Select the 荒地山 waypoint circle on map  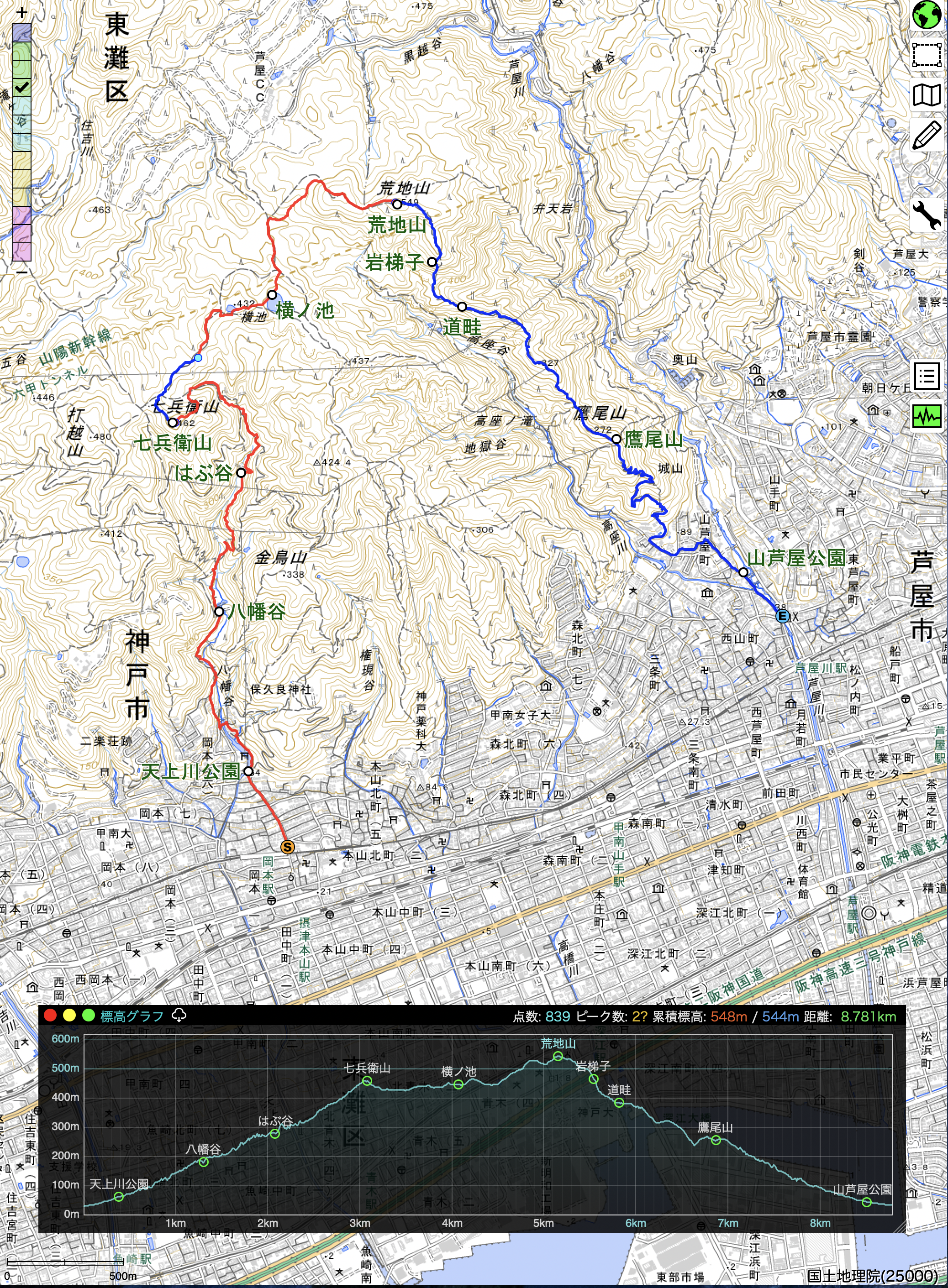tap(396, 204)
